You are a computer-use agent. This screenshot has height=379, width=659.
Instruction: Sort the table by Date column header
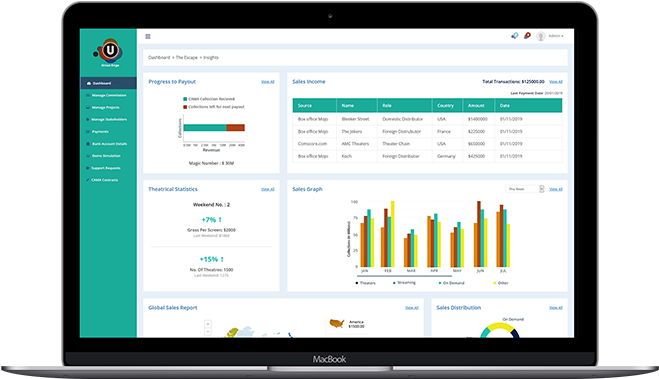tap(528, 105)
